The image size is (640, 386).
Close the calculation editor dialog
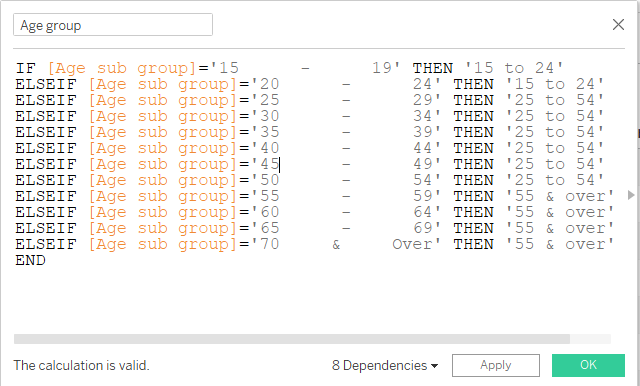[618, 24]
